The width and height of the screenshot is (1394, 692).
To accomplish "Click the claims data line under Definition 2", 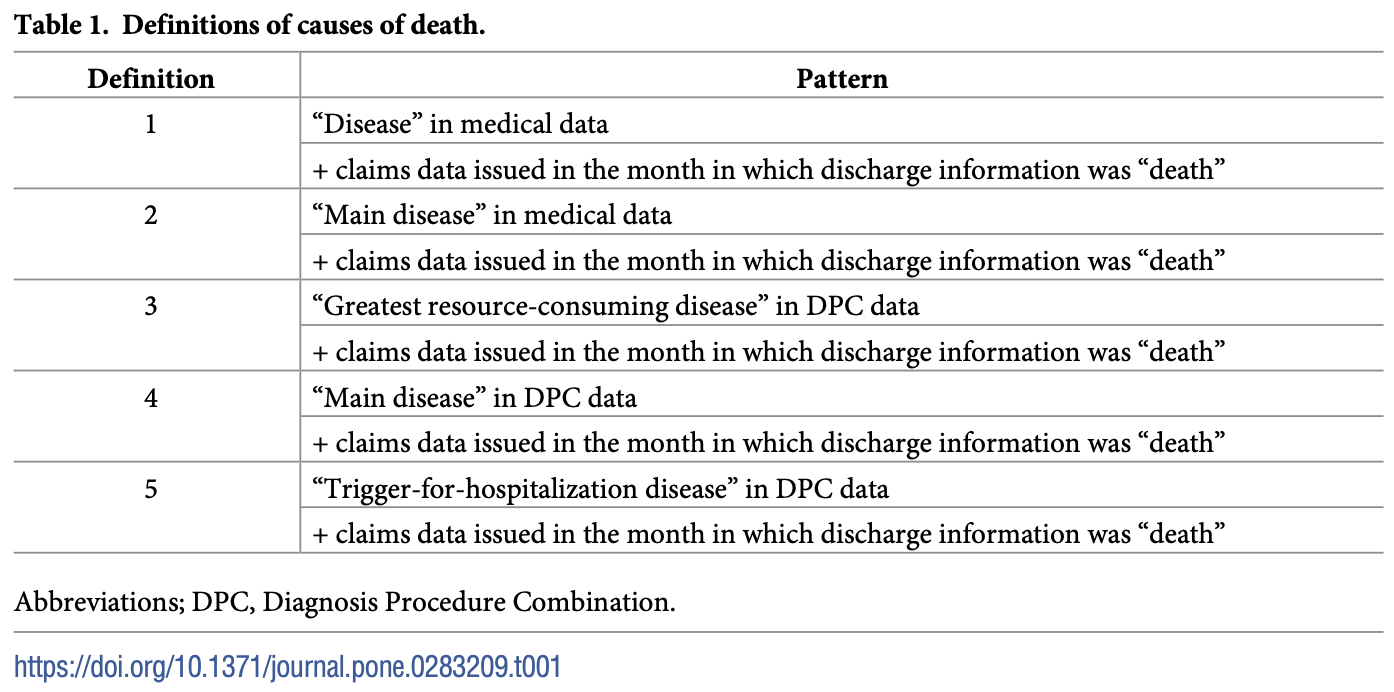I will [x=769, y=261].
